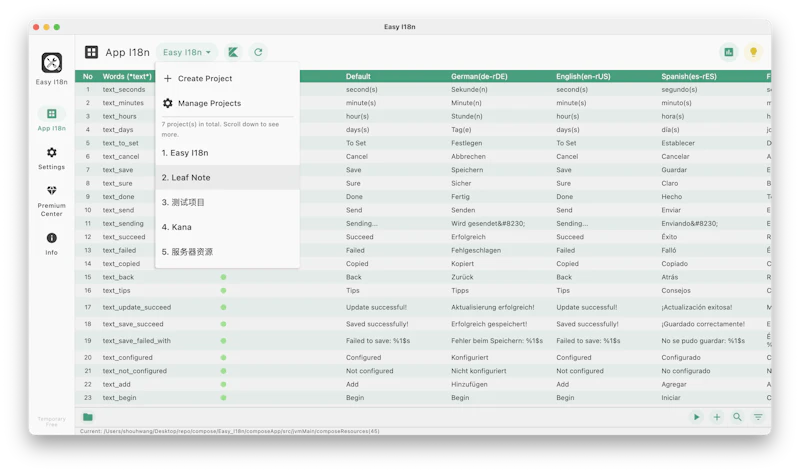Viewport: 800px width, 473px height.
Task: Click the Spanish(es-rES) column header
Action: [689, 76]
